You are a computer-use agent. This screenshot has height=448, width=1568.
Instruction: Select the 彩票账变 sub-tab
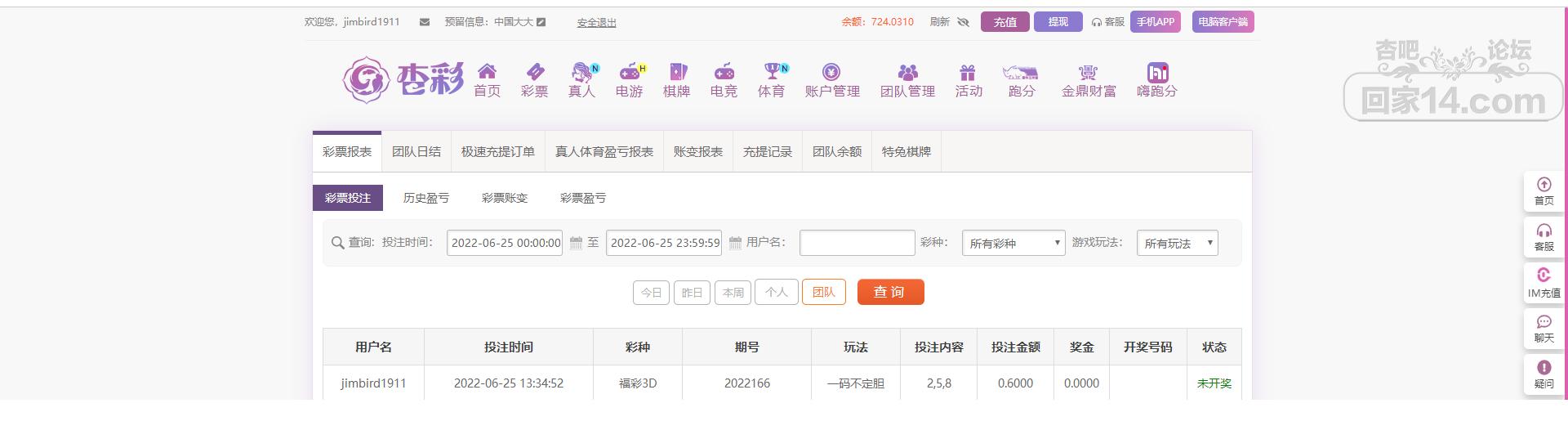(505, 198)
